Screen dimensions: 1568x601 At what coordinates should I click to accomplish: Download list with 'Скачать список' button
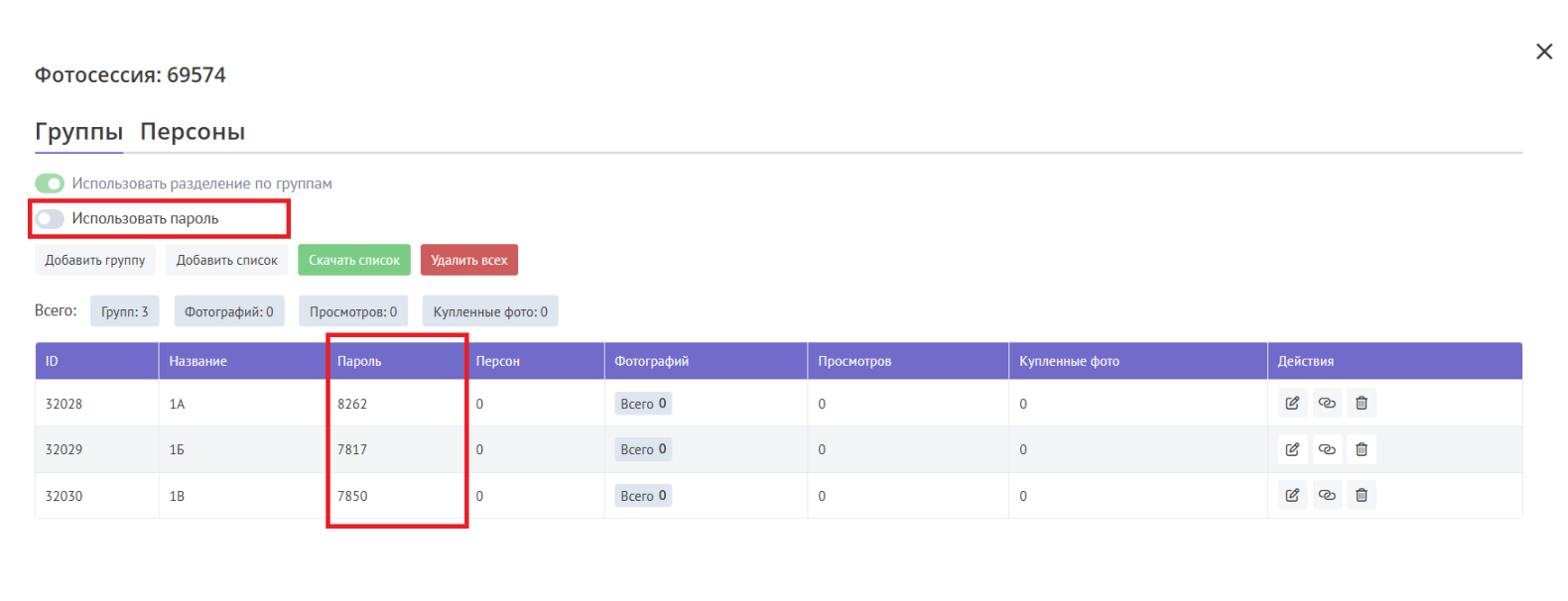(x=354, y=261)
